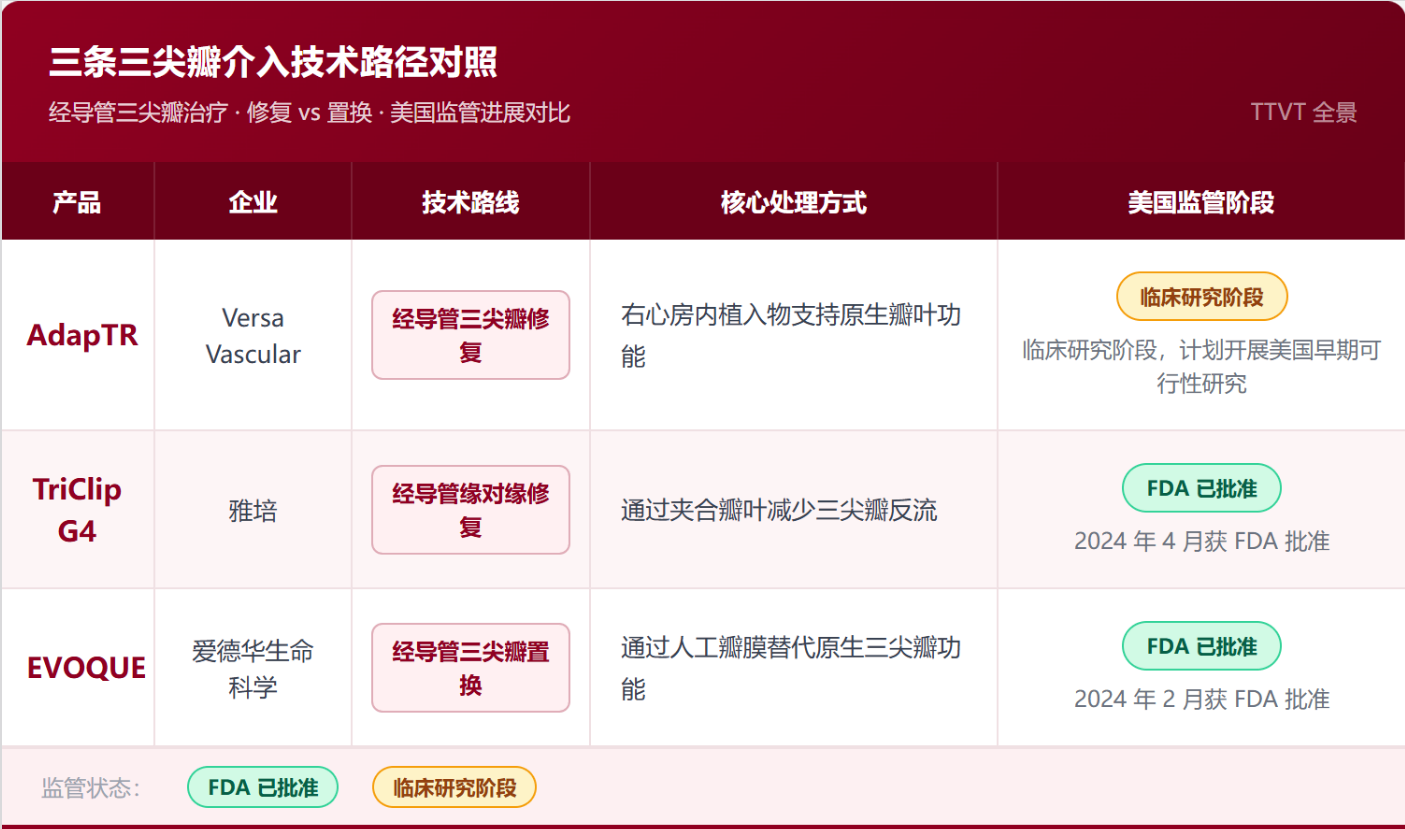Click the FDA 已批准 badge in the legend

[263, 787]
